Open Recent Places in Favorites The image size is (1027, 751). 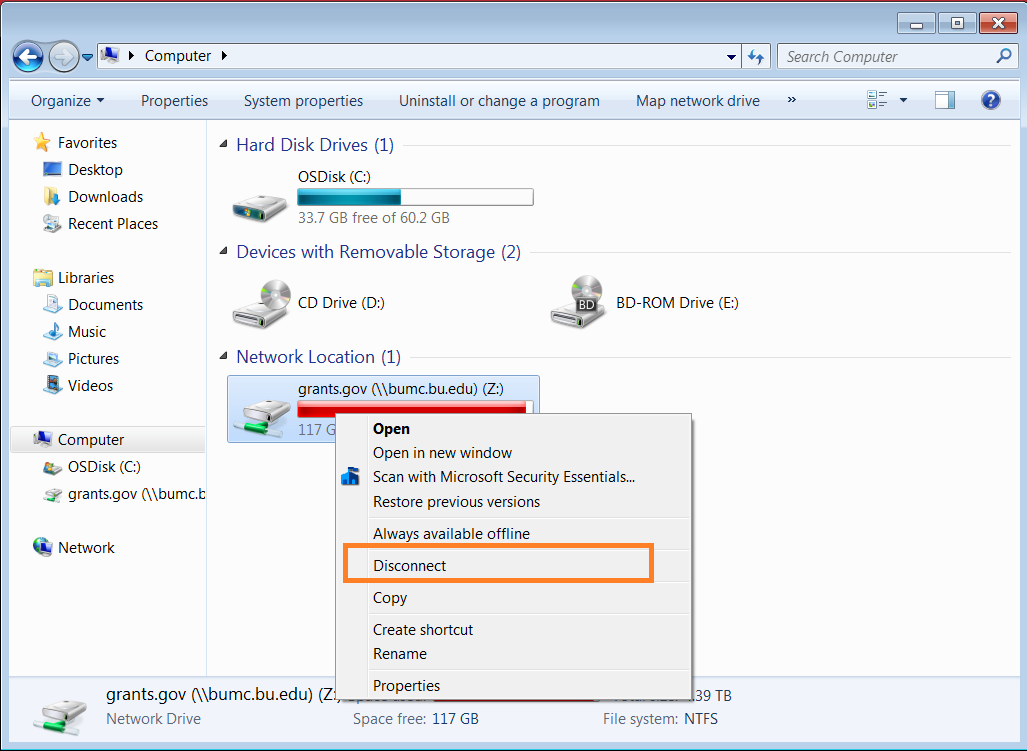coord(113,223)
